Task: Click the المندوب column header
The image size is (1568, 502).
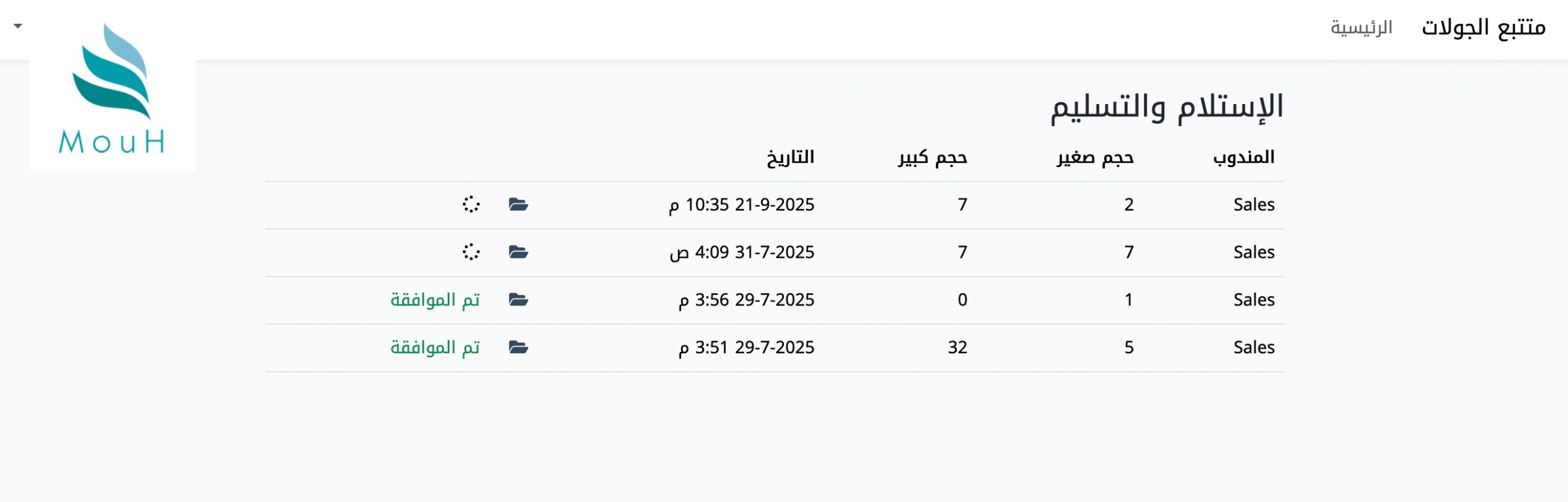Action: 1243,157
